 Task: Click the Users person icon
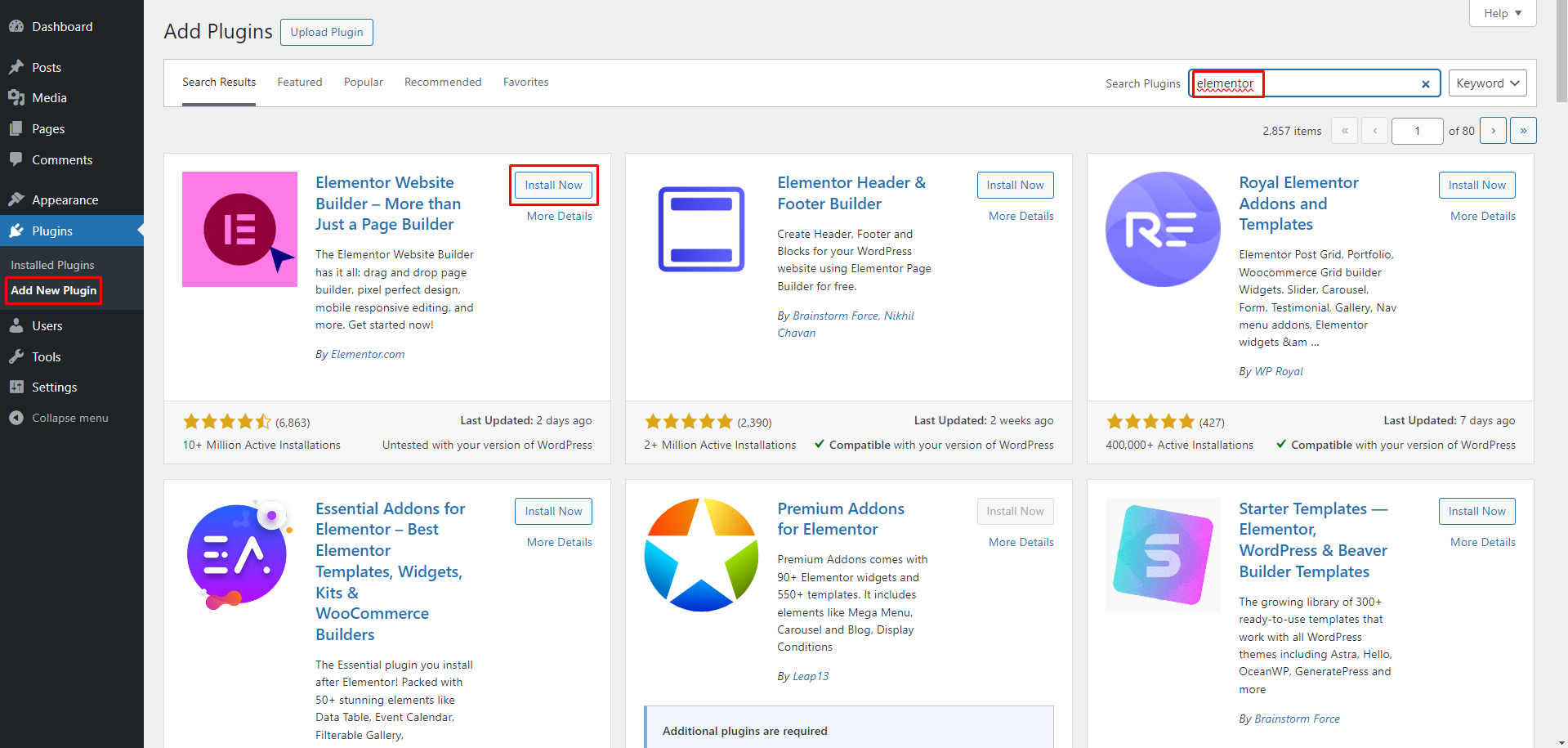click(16, 325)
